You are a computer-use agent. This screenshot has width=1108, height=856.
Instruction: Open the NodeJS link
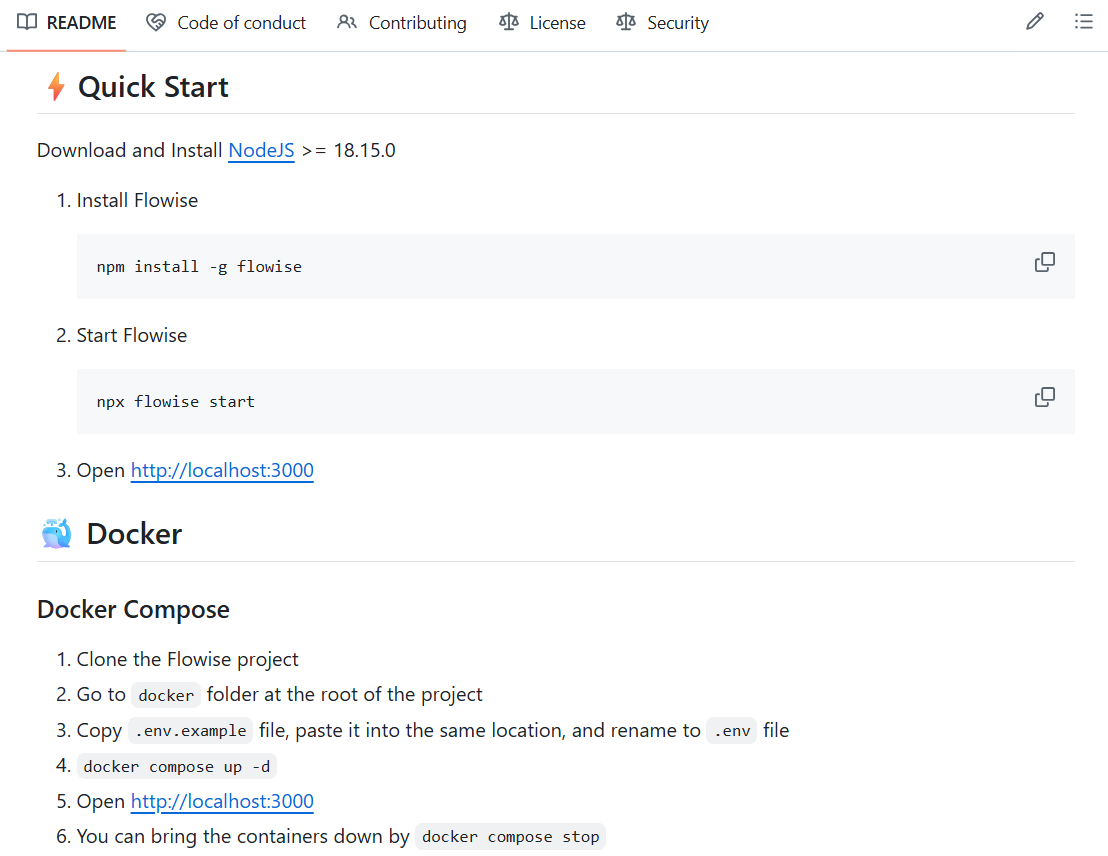pos(261,150)
